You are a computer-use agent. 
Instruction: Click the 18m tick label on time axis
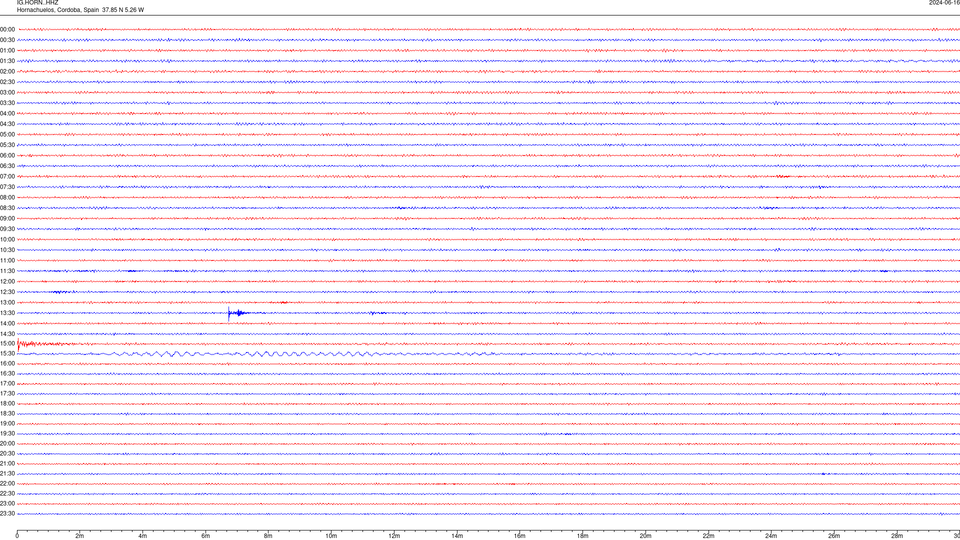tap(582, 536)
